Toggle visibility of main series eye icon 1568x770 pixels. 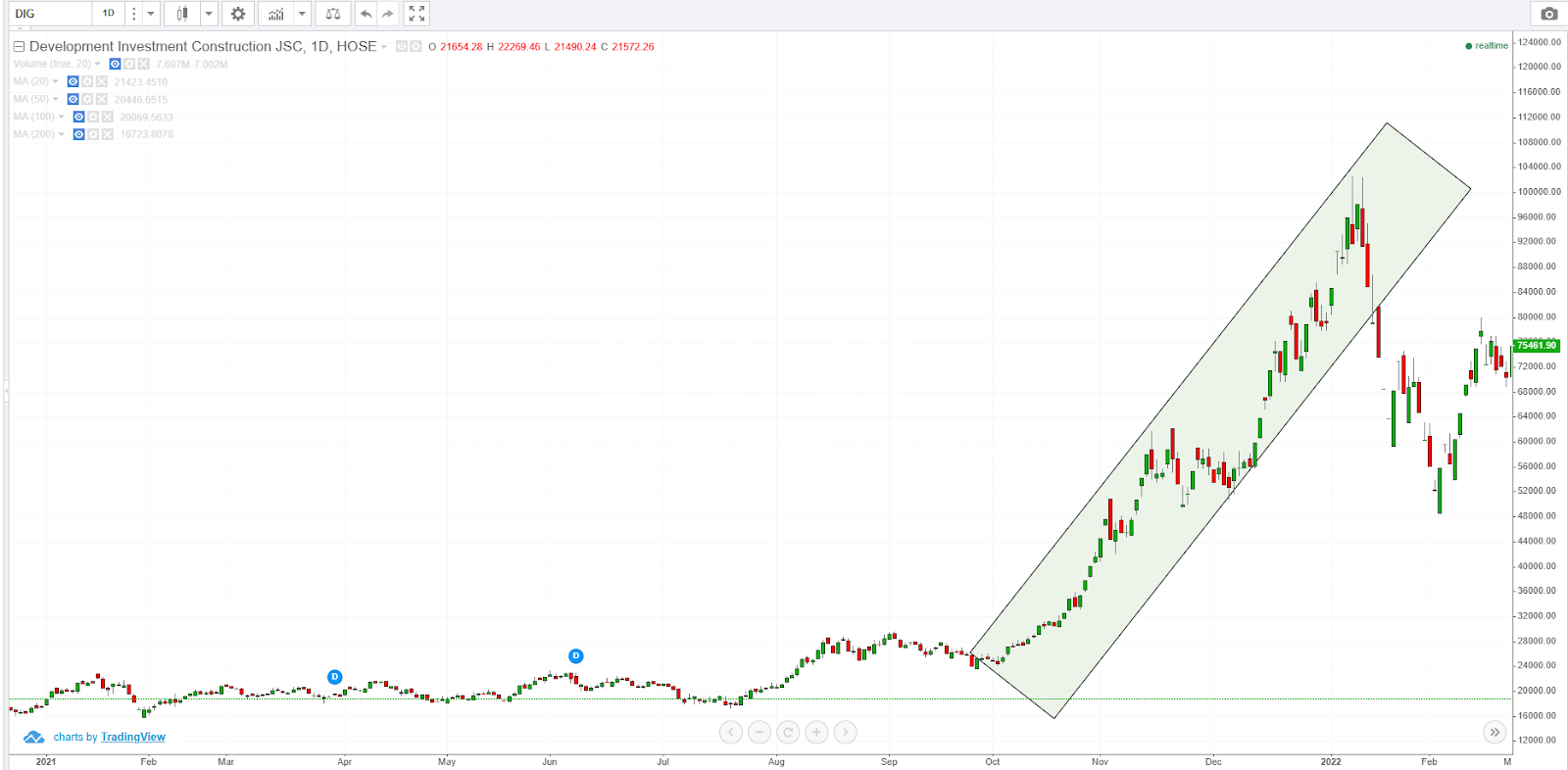(402, 46)
